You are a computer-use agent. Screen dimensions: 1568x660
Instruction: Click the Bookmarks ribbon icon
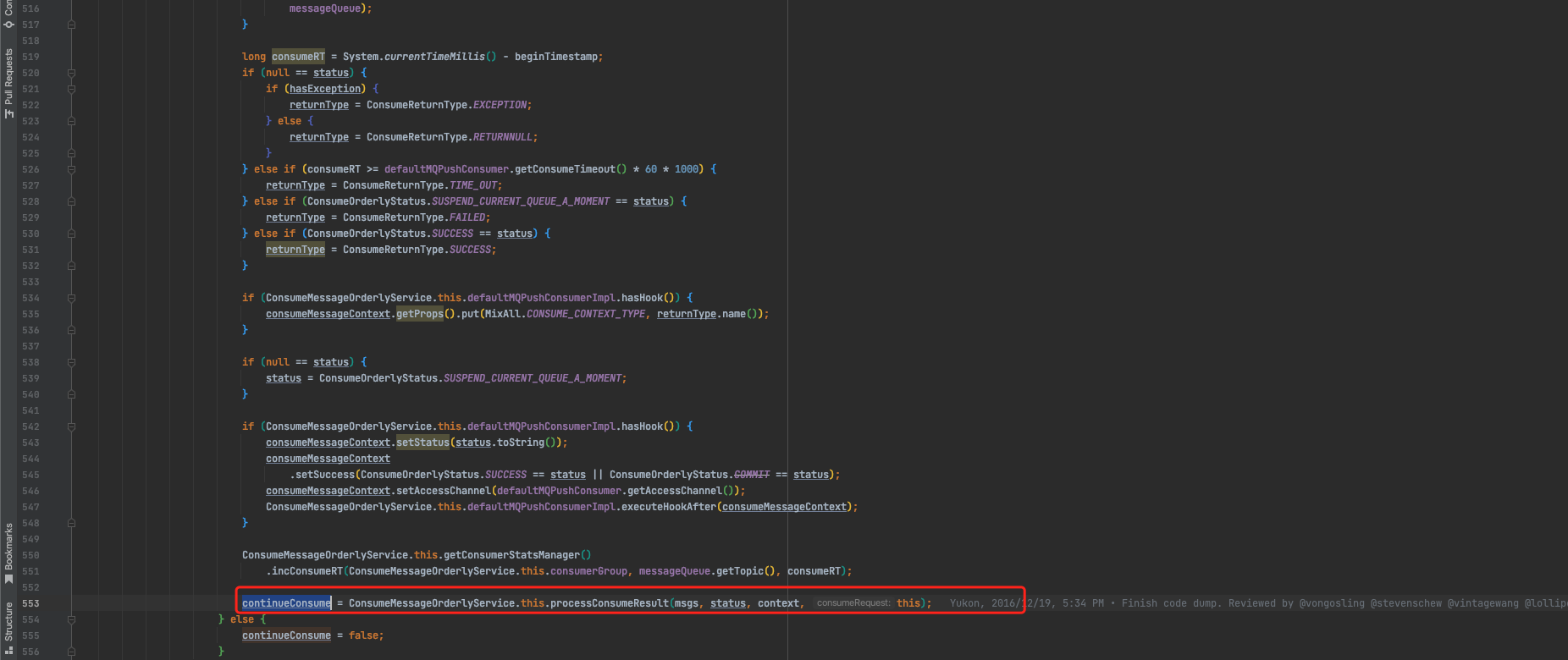click(8, 579)
